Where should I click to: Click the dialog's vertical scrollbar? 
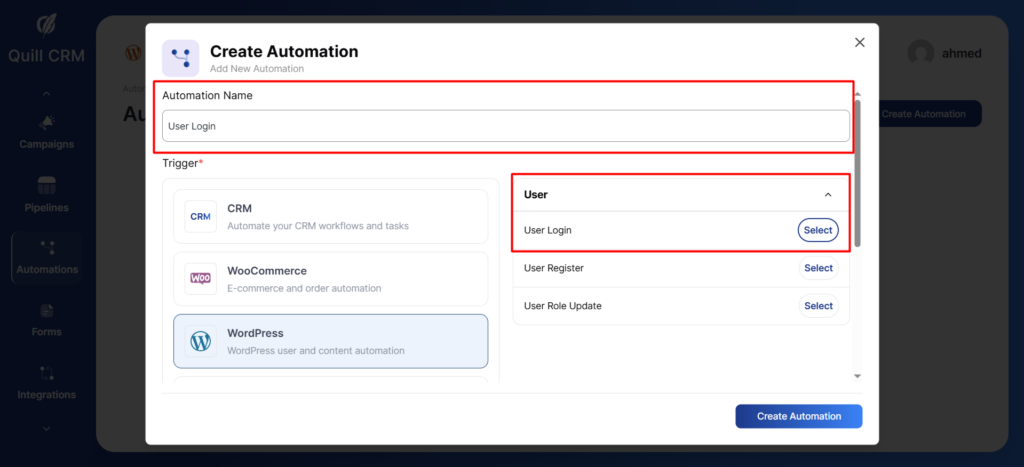coord(857,170)
